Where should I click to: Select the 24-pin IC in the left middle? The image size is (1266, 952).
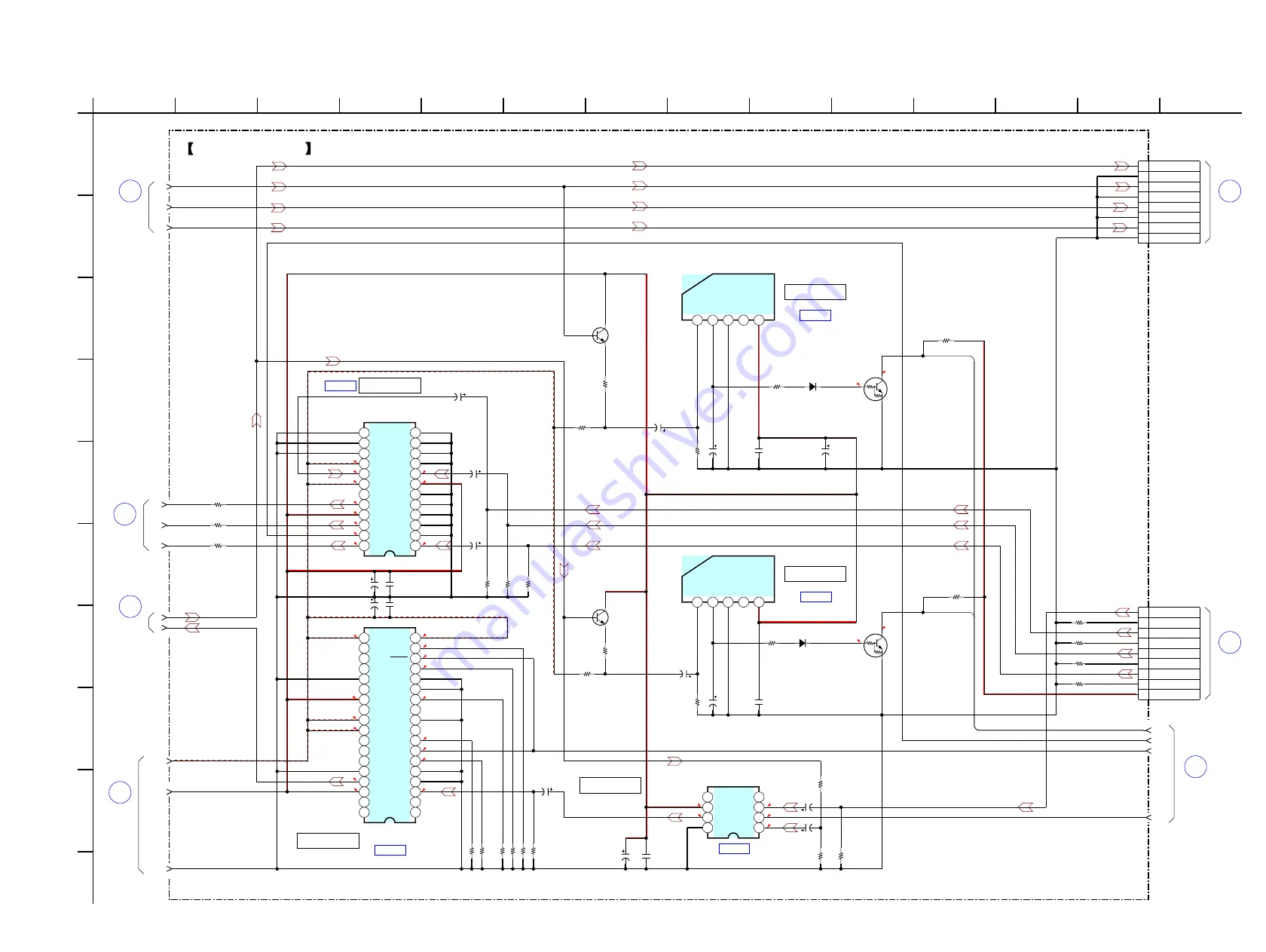tap(390, 489)
